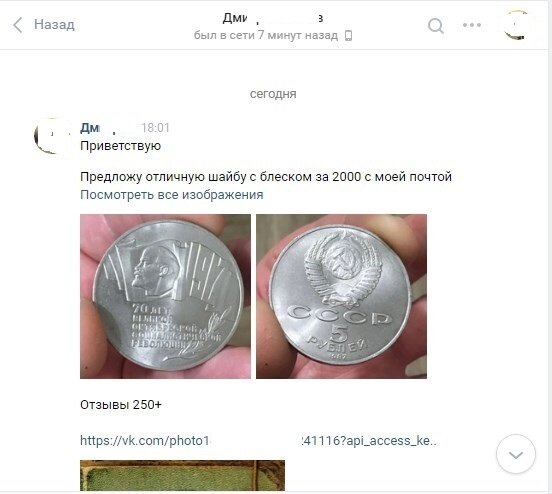The image size is (552, 494).
Task: Click the Назад back label
Action: (54, 25)
